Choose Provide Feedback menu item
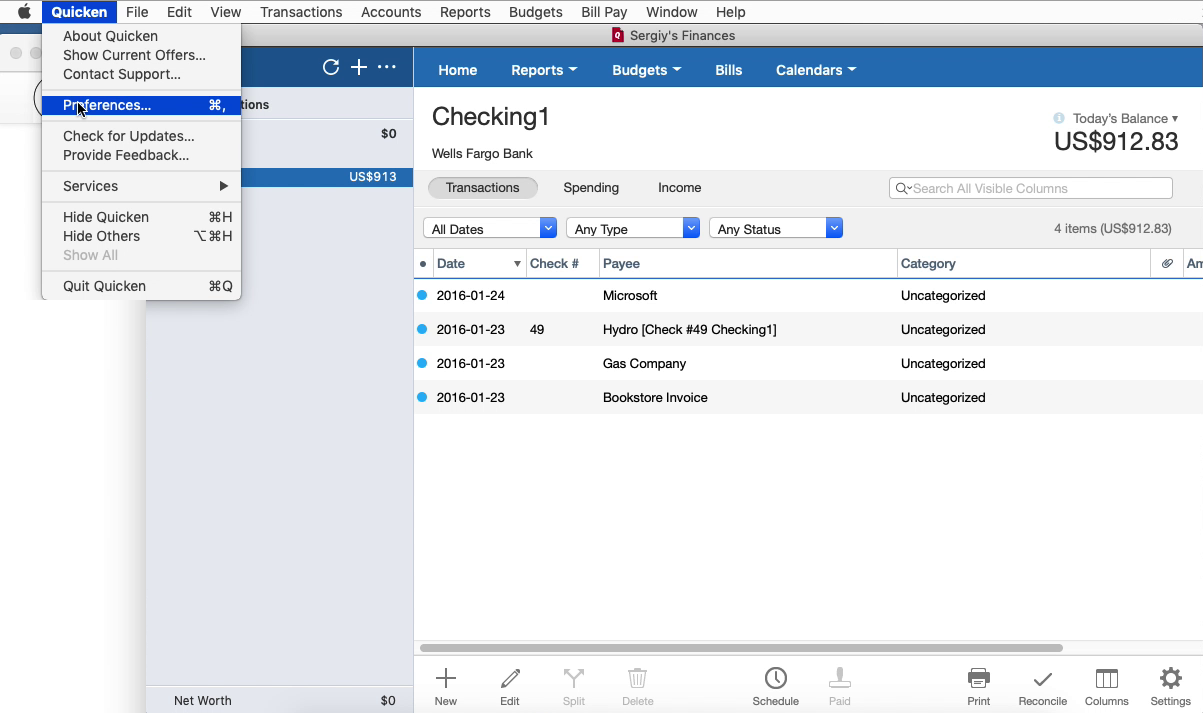 [141, 155]
